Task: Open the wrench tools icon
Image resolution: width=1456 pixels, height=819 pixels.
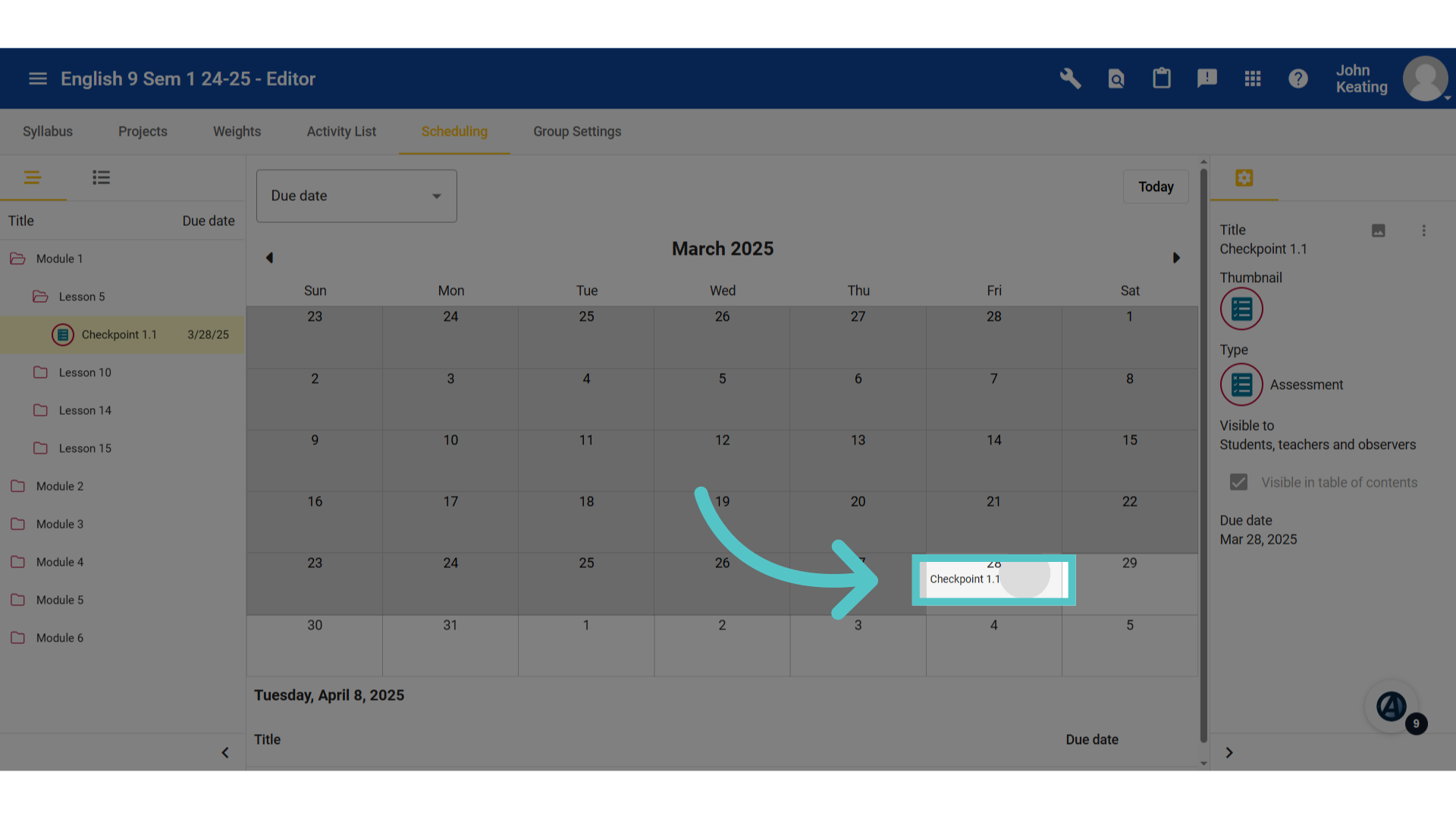Action: (1070, 79)
